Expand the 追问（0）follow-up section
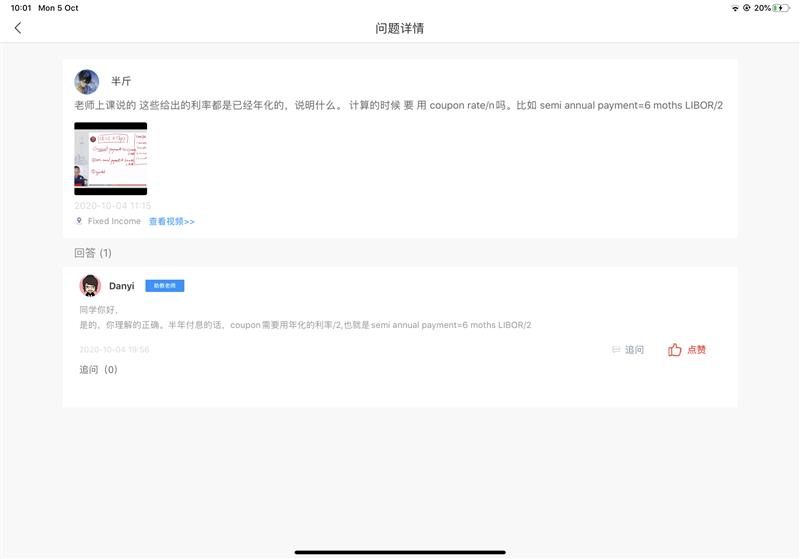This screenshot has height=559, width=800. (98, 370)
